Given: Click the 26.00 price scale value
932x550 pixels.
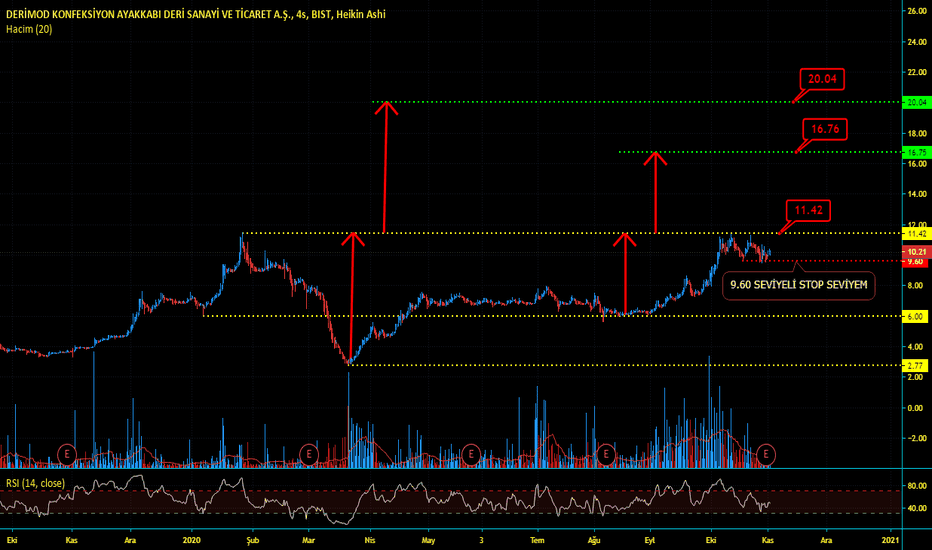Looking at the screenshot, I should click(x=917, y=11).
